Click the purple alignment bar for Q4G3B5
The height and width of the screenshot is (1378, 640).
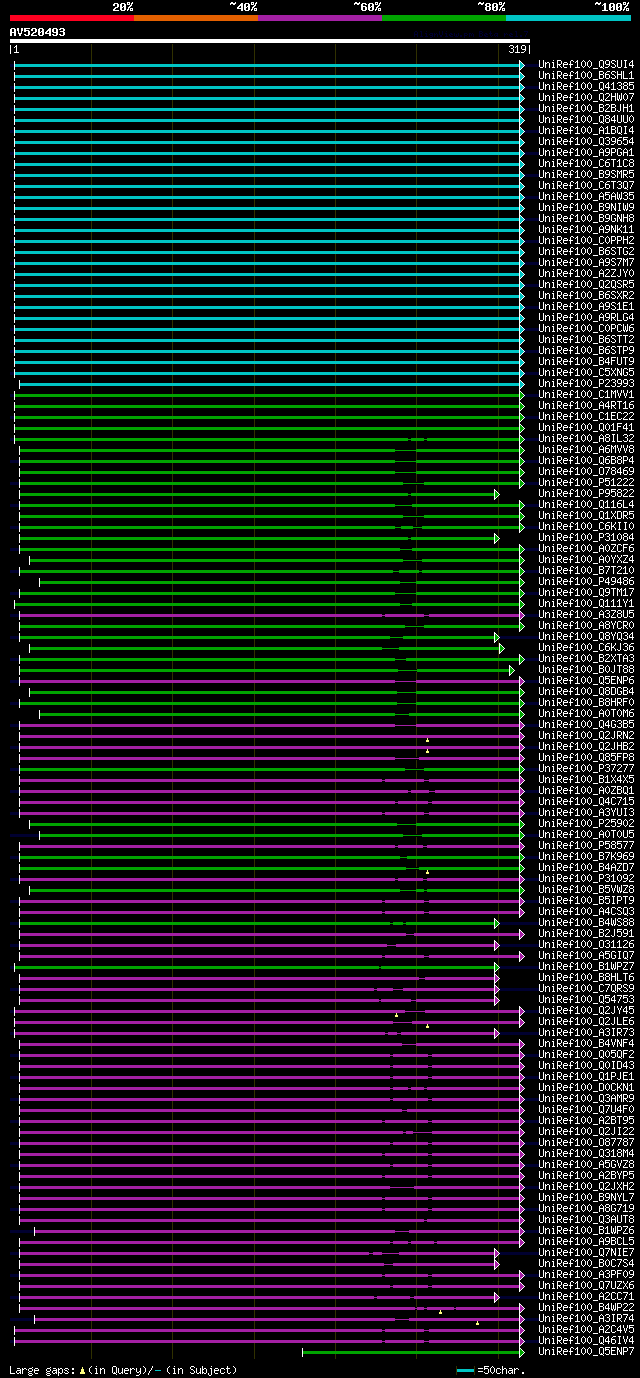click(270, 725)
